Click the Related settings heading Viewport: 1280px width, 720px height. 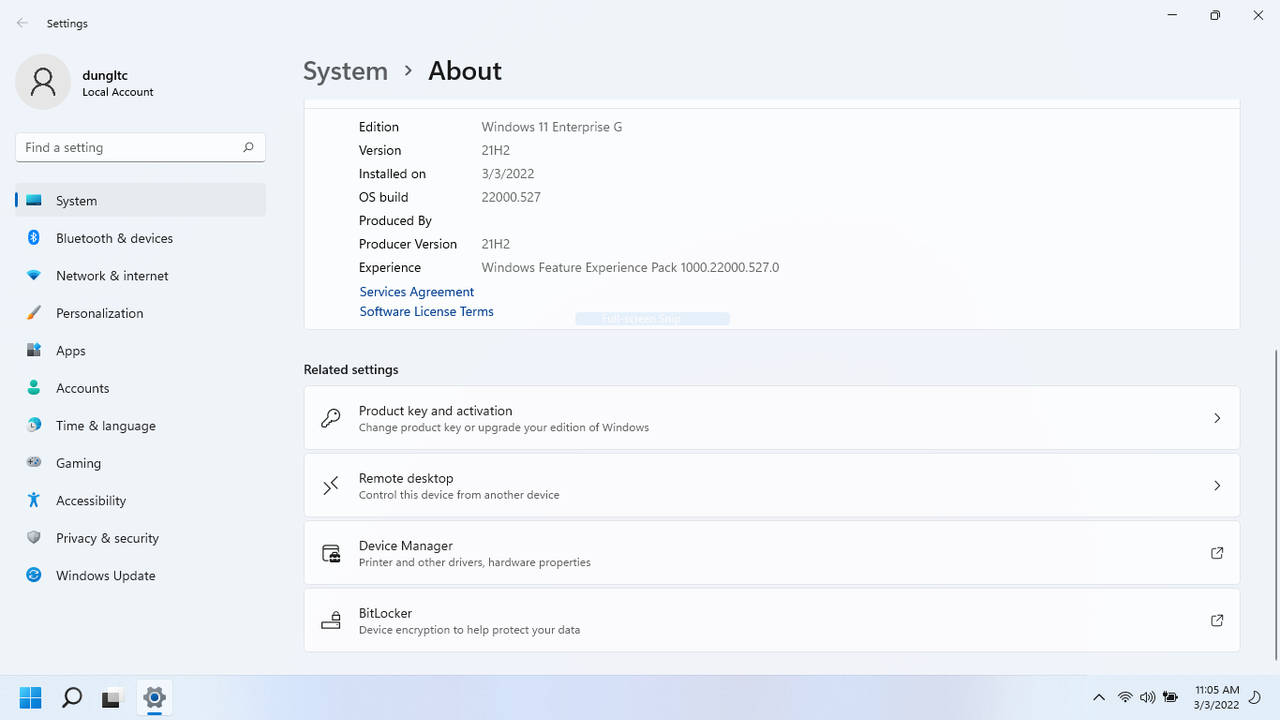coord(351,370)
